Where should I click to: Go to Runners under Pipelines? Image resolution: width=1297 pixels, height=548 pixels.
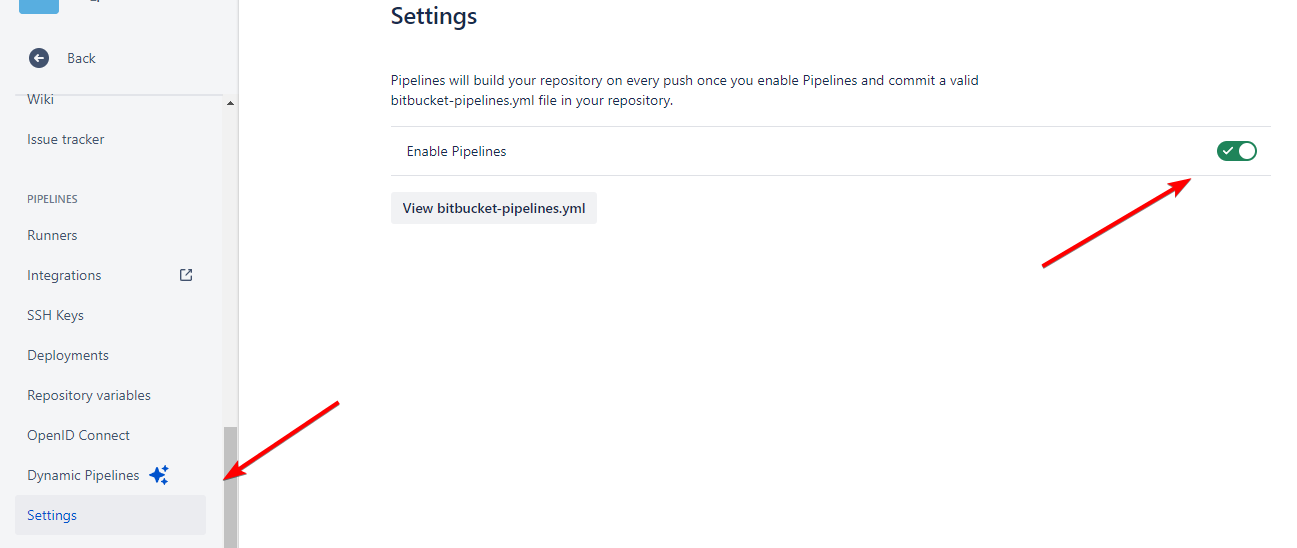click(x=52, y=235)
